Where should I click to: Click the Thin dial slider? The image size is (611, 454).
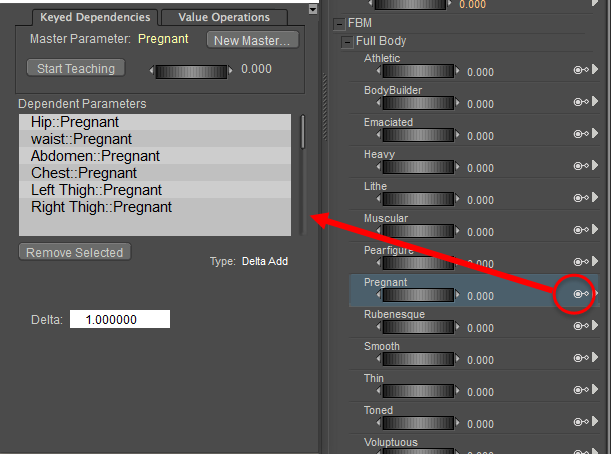pos(419,391)
